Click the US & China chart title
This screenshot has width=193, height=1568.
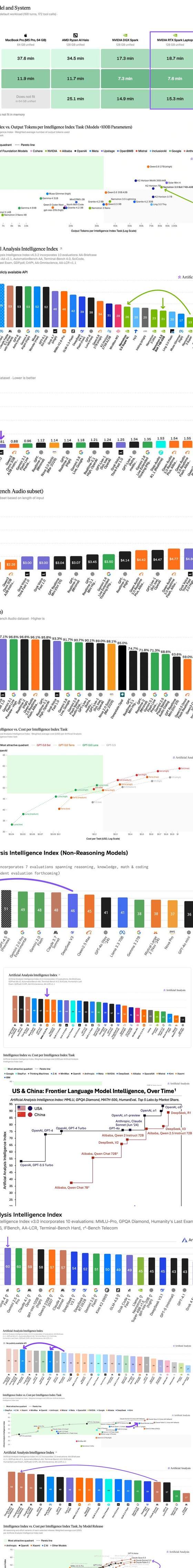pyautogui.click(x=94, y=1091)
